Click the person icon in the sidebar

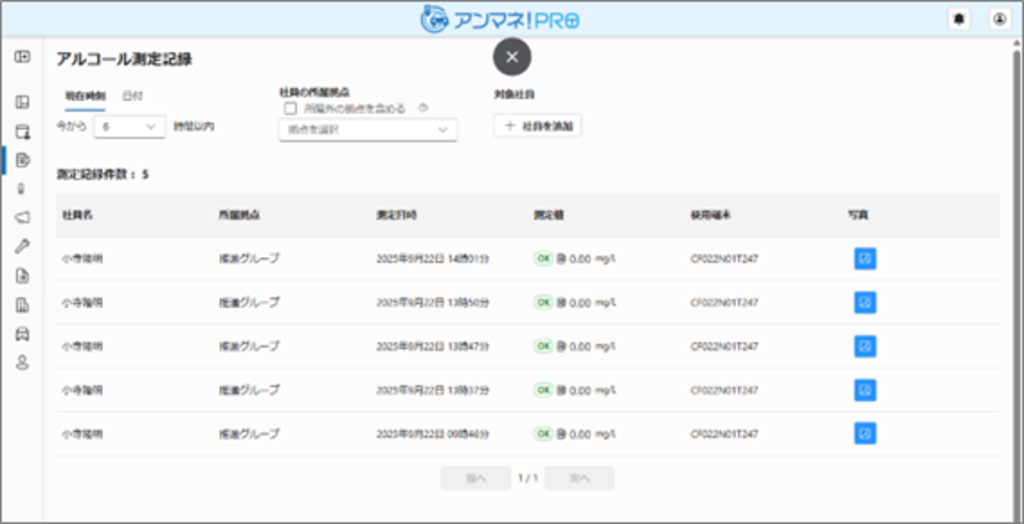coord(22,363)
